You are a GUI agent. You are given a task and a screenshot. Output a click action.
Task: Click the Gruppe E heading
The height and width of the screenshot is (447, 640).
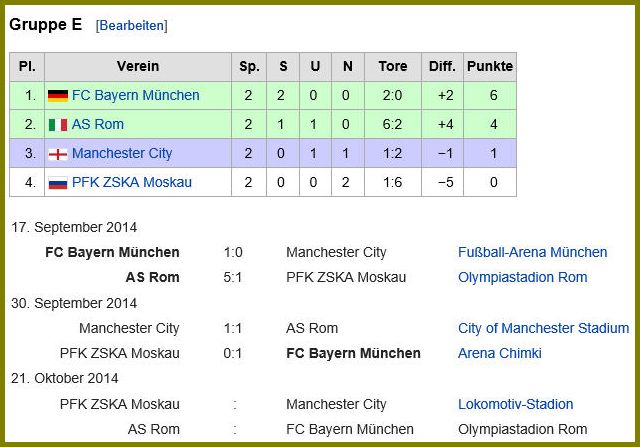[x=46, y=25]
